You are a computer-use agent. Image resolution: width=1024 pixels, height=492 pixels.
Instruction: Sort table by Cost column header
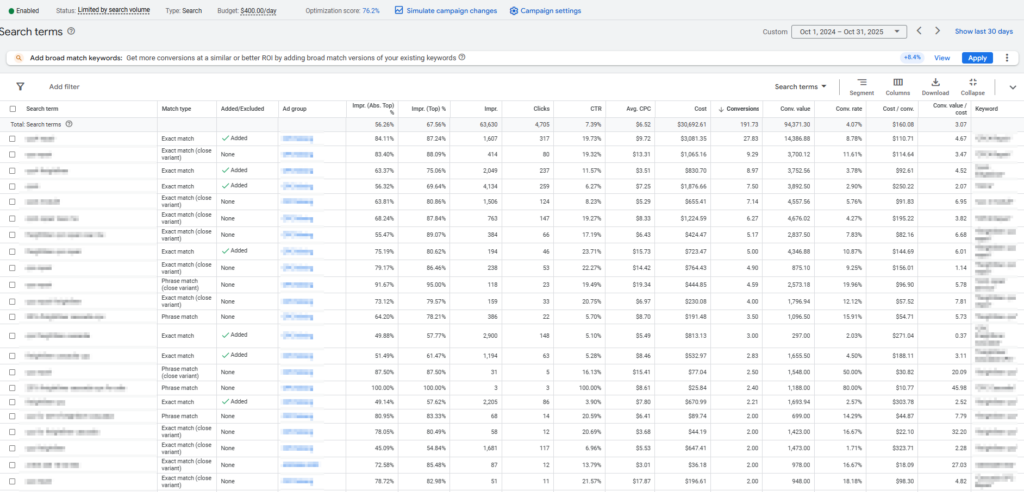coord(699,108)
